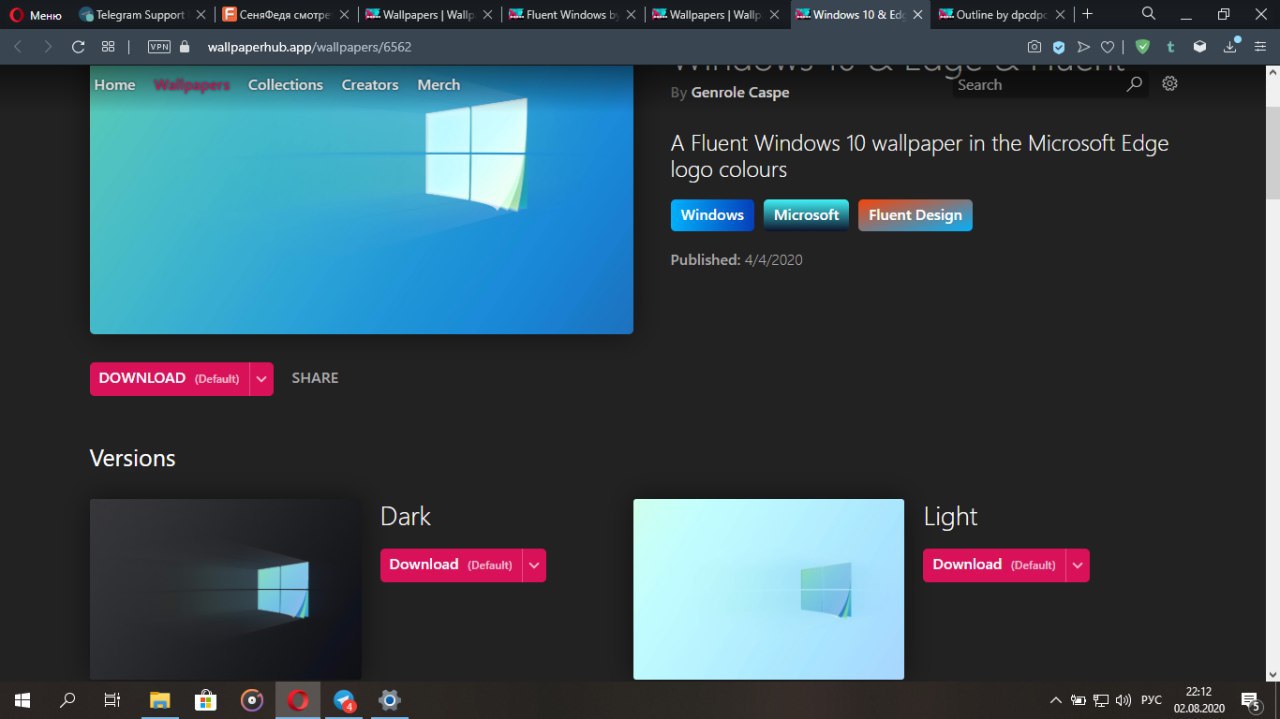The image size is (1280, 719).
Task: Open the volume control in system tray
Action: coord(1123,700)
